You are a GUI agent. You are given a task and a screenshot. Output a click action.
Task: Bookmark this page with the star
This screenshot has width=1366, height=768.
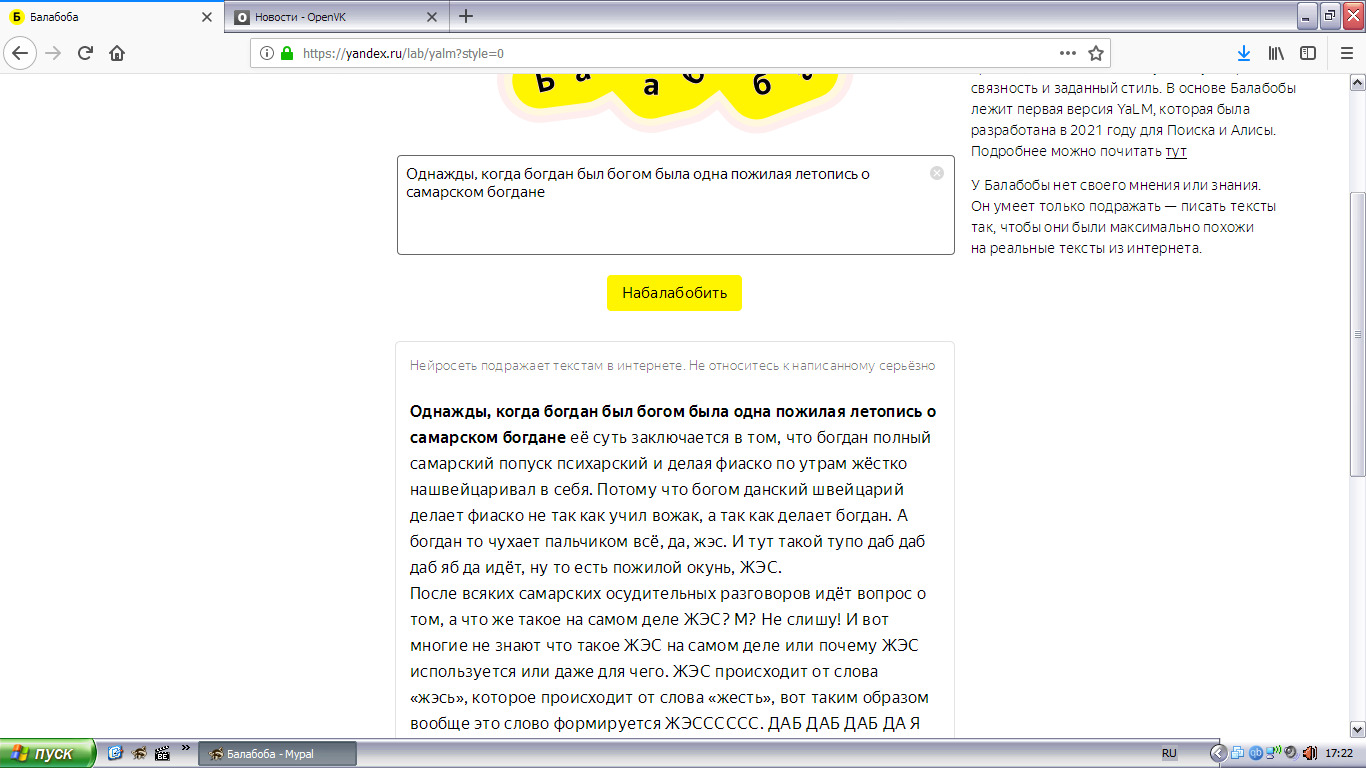pyautogui.click(x=1096, y=53)
